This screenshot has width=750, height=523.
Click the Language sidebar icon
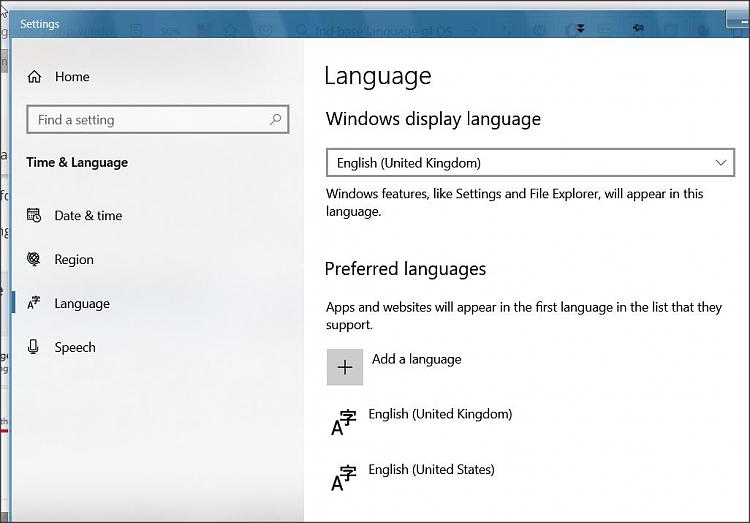(x=33, y=303)
